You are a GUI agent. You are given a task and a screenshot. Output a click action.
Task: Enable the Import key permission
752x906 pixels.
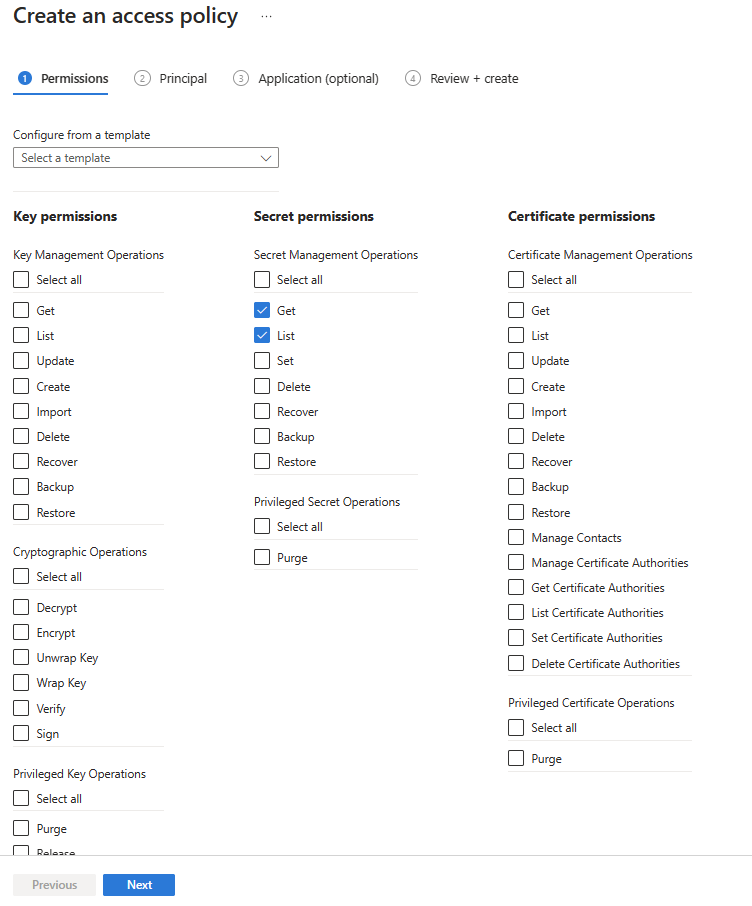(x=20, y=411)
